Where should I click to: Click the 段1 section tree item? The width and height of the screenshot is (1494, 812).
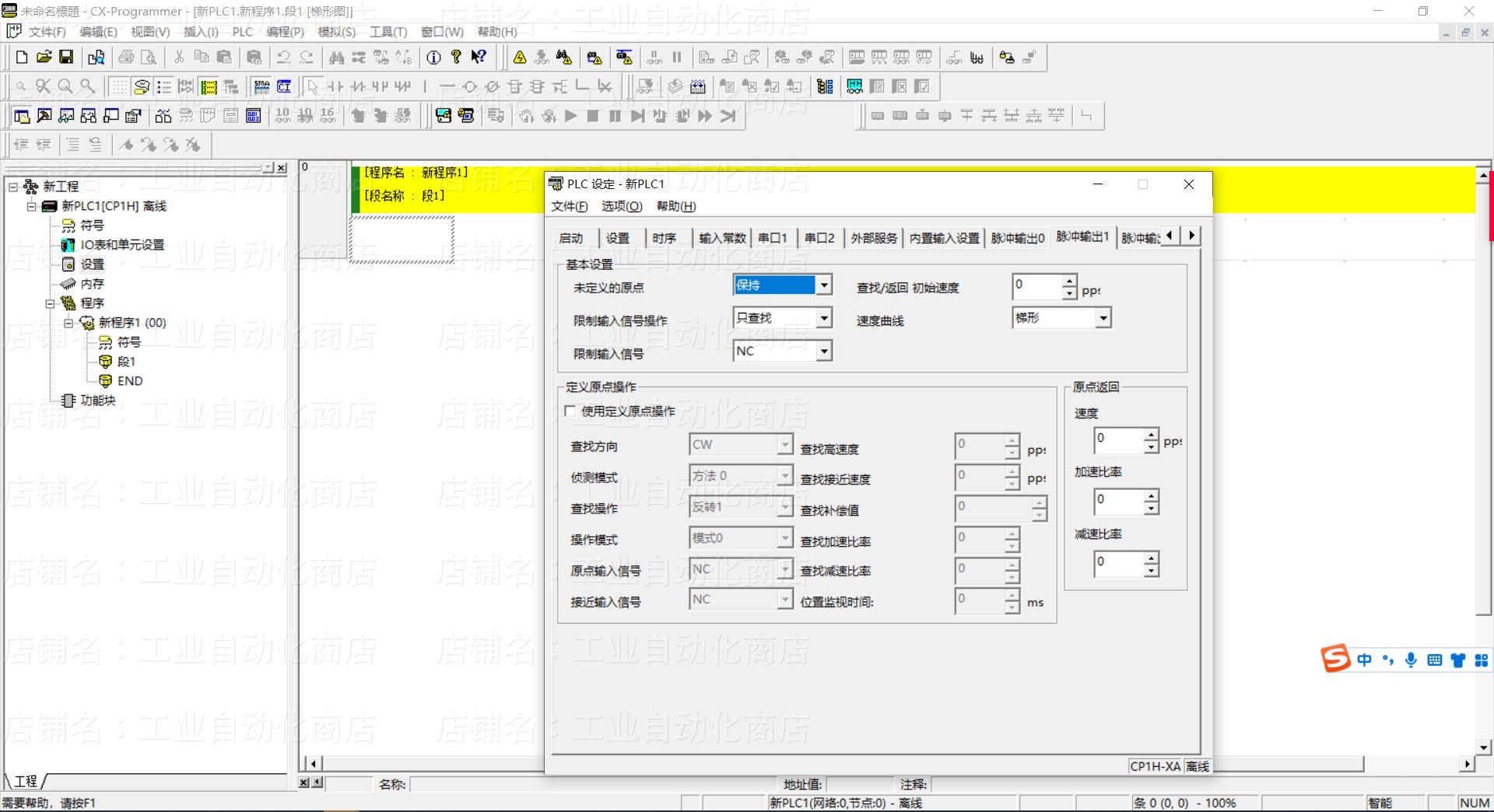pyautogui.click(x=127, y=362)
